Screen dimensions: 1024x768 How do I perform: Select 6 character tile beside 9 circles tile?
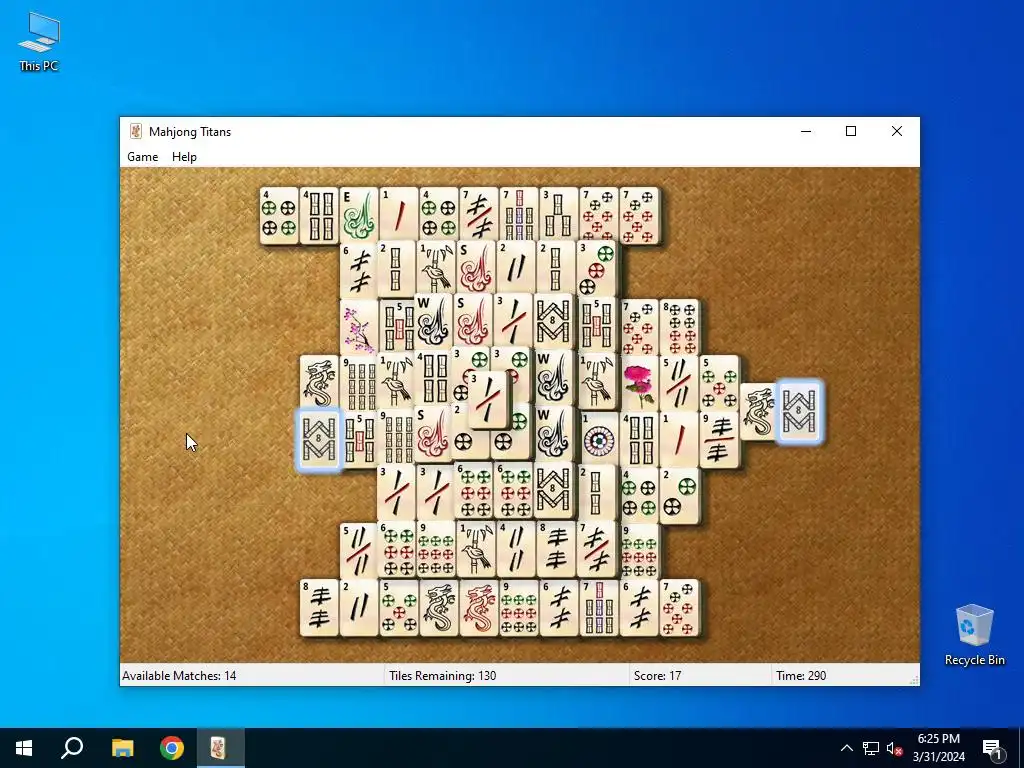559,608
